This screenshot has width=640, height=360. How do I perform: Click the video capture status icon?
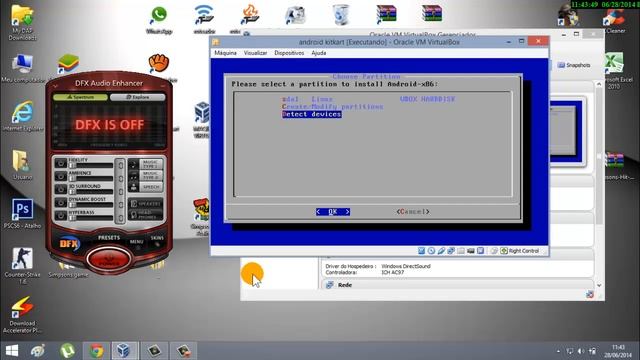pos(471,251)
